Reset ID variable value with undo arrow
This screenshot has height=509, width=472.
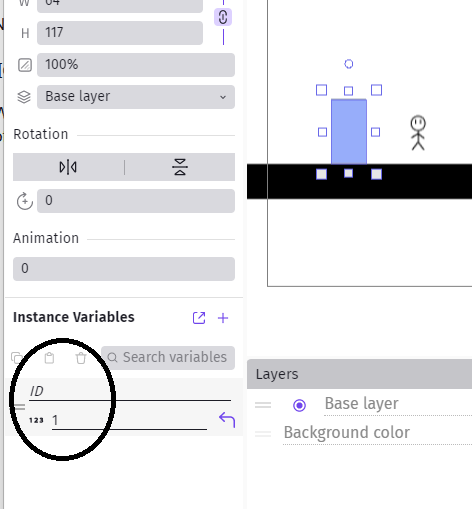pyautogui.click(x=227, y=420)
